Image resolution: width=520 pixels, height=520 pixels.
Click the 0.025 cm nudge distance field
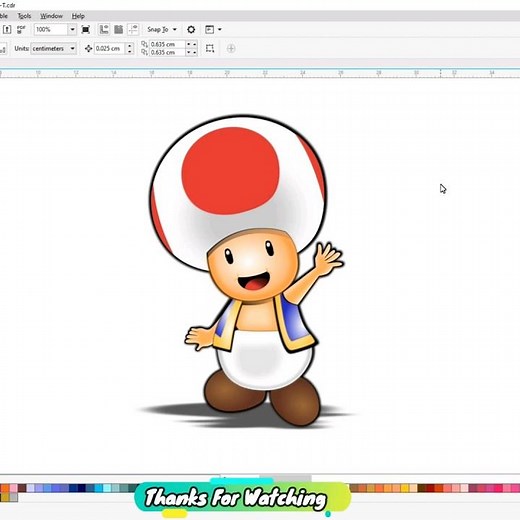coord(109,49)
